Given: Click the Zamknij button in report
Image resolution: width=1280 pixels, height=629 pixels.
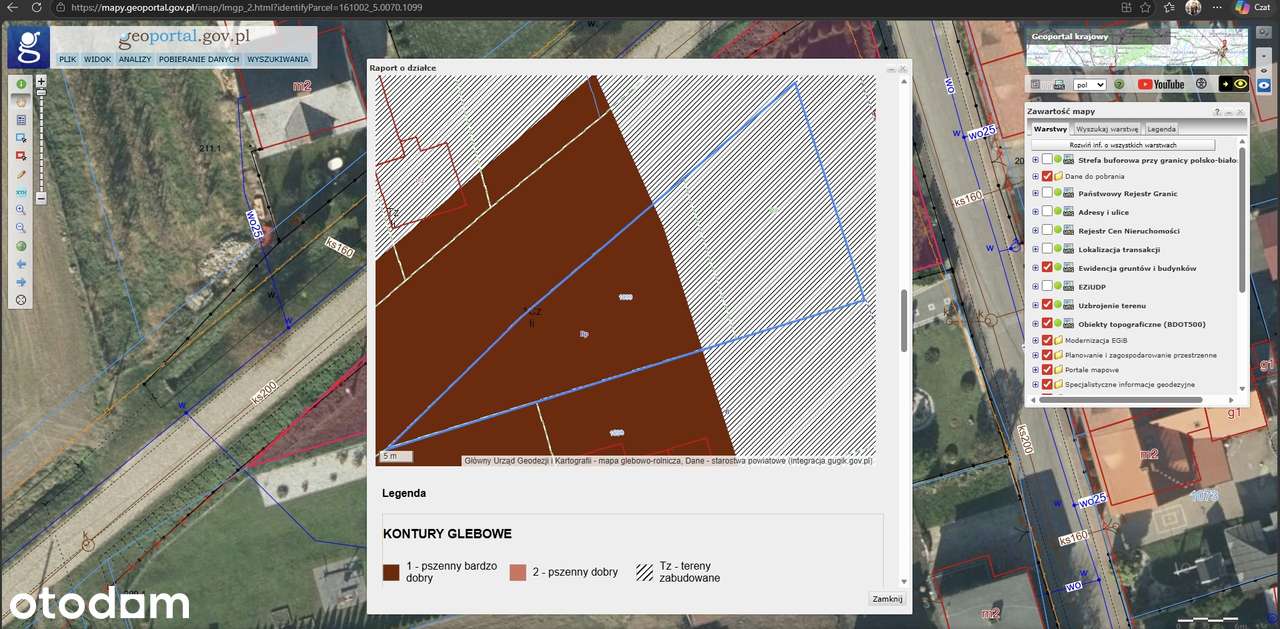Looking at the screenshot, I should coord(887,599).
